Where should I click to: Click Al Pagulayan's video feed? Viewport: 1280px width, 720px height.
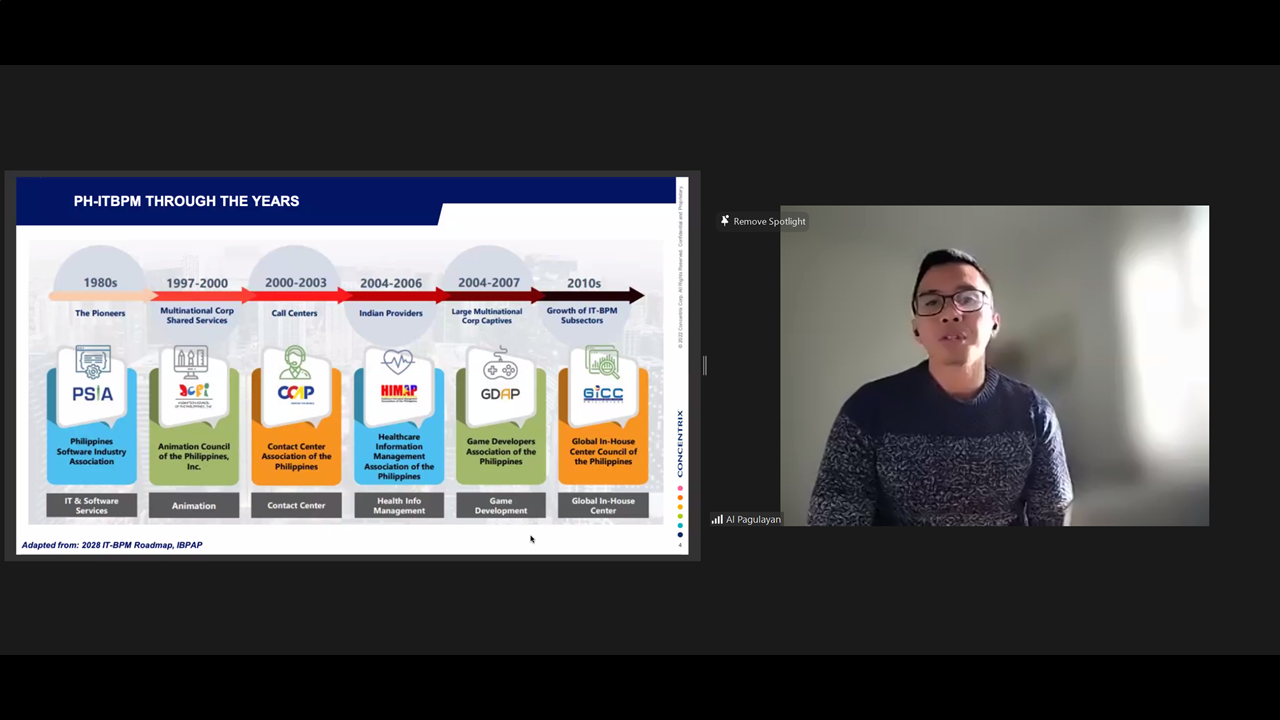coord(994,365)
